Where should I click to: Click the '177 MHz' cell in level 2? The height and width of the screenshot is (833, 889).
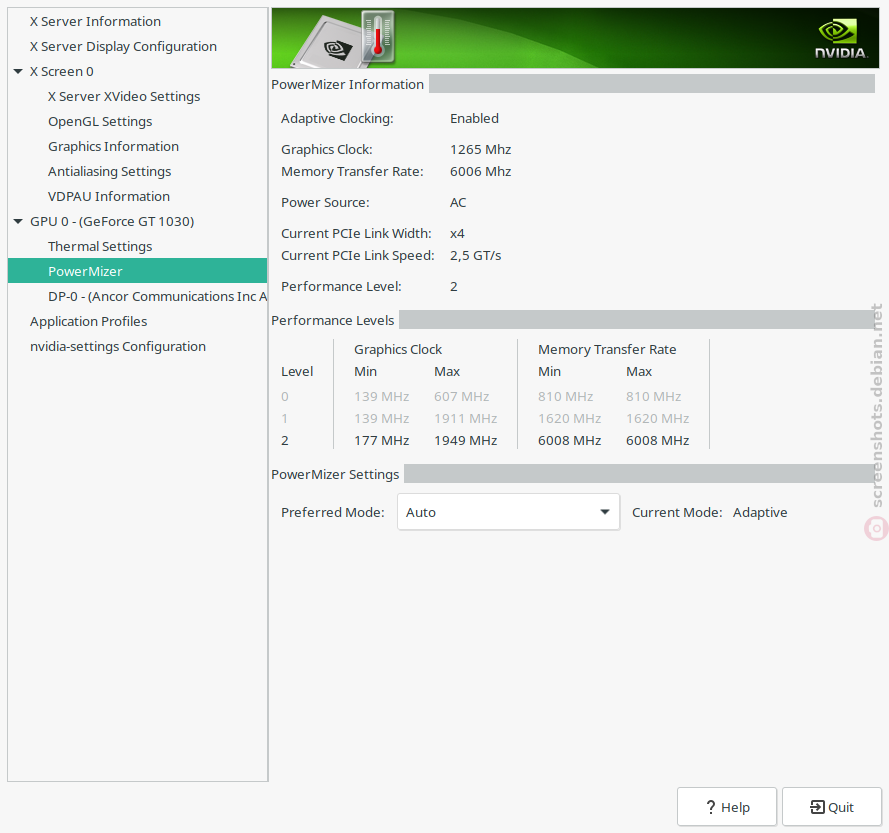(x=382, y=441)
